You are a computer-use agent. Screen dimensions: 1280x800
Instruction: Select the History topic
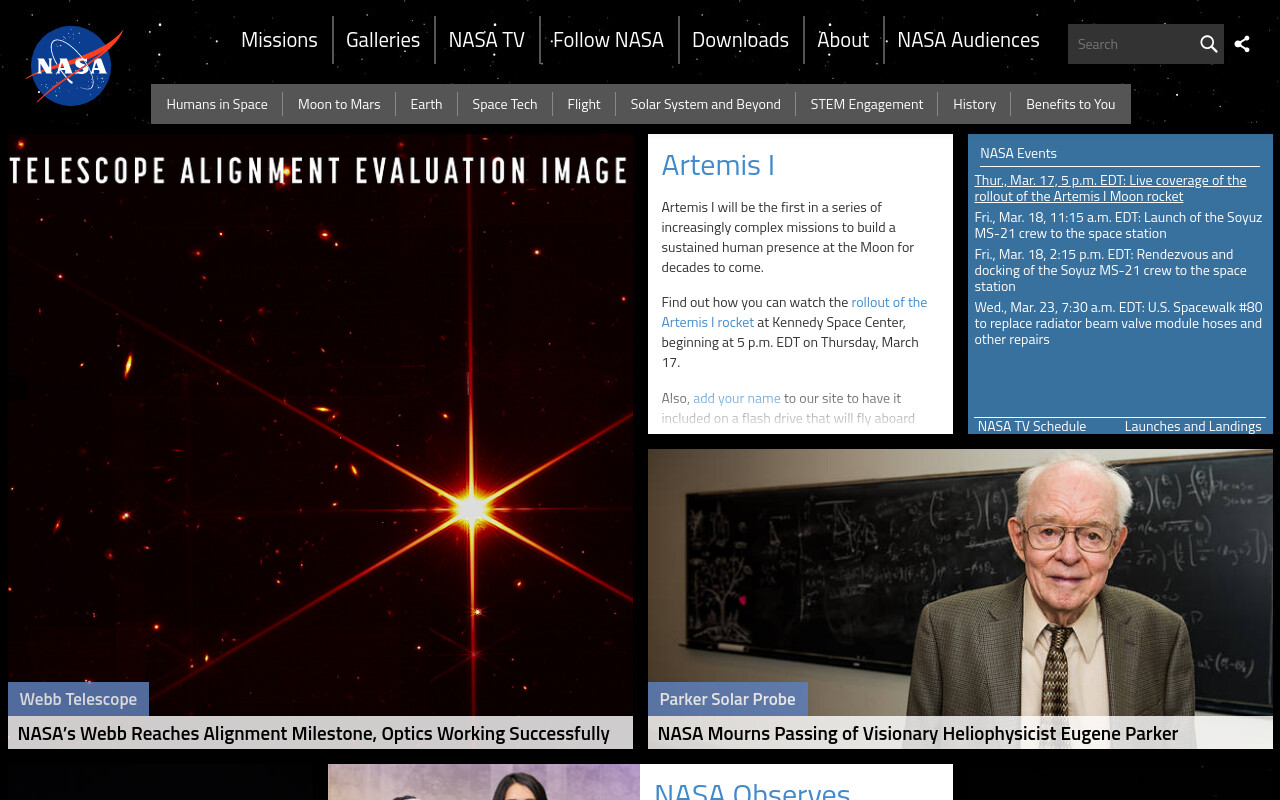click(x=974, y=104)
